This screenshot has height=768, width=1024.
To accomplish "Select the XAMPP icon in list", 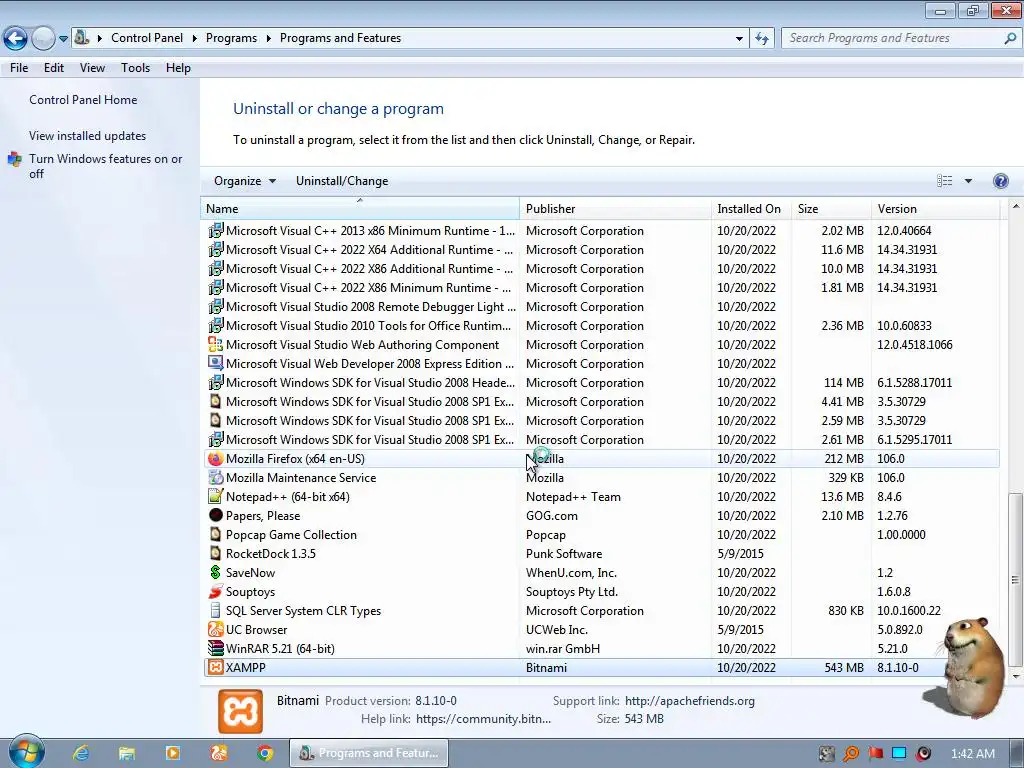I will pos(216,667).
